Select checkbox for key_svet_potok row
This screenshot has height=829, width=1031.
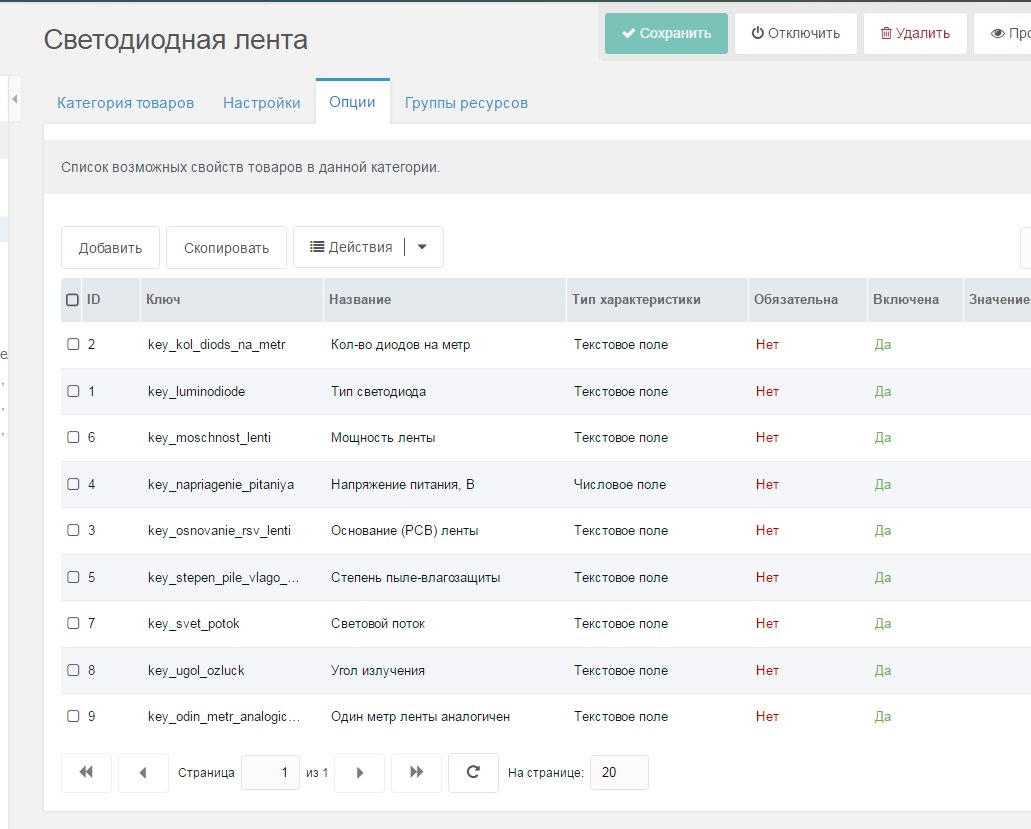pos(73,623)
